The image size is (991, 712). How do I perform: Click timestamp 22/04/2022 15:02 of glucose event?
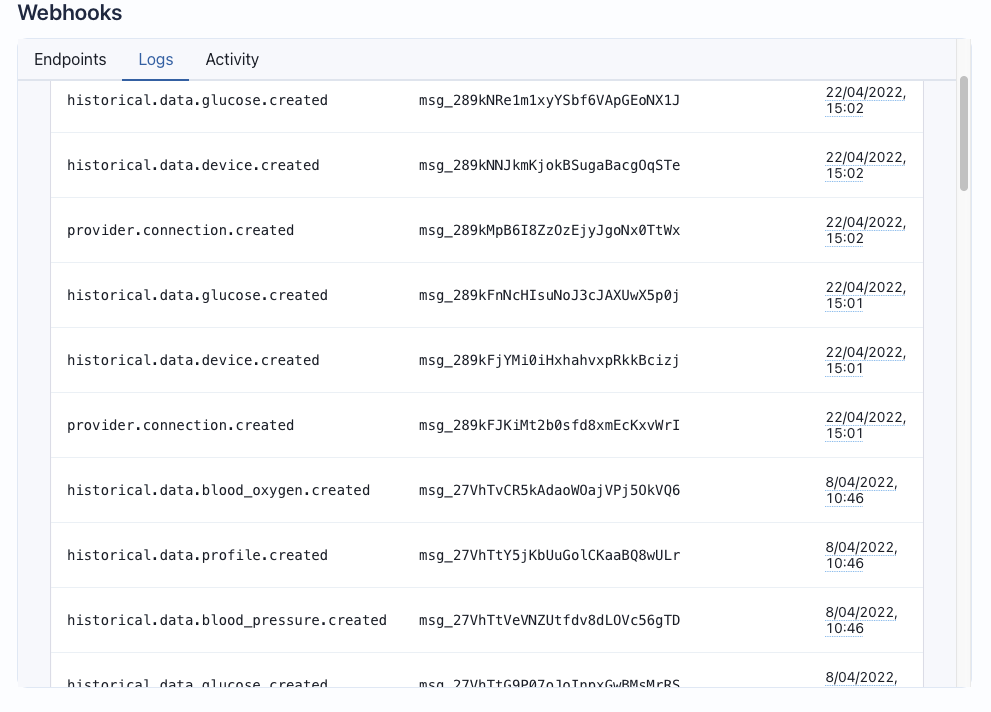point(865,100)
